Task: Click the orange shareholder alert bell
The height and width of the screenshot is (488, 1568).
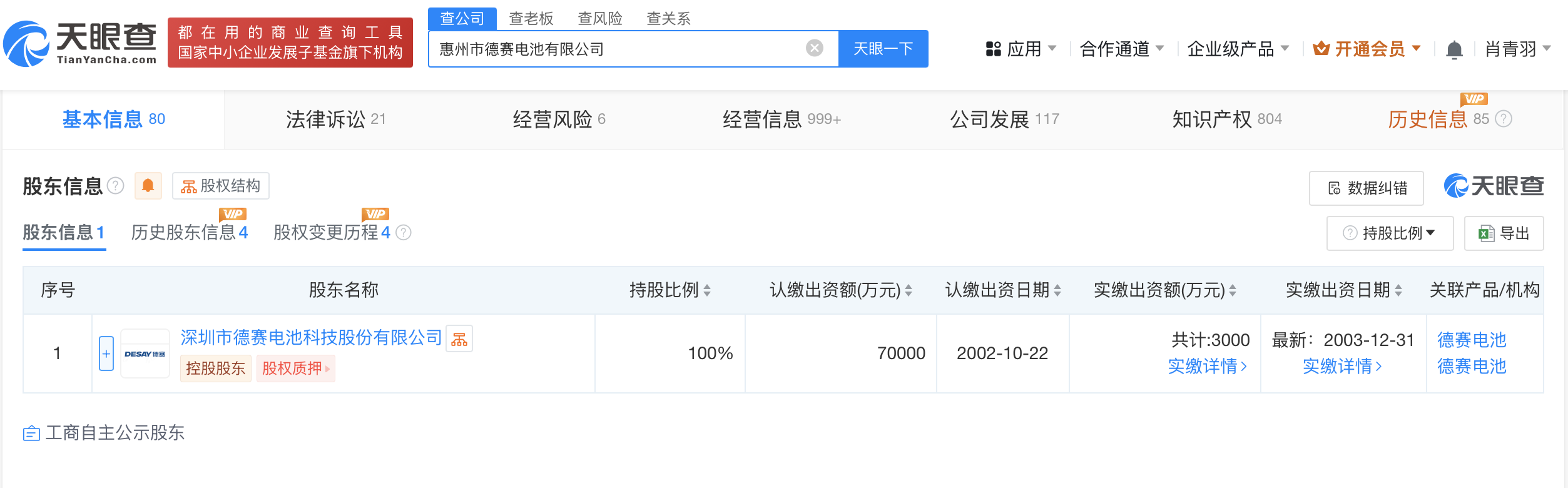Action: (x=148, y=186)
